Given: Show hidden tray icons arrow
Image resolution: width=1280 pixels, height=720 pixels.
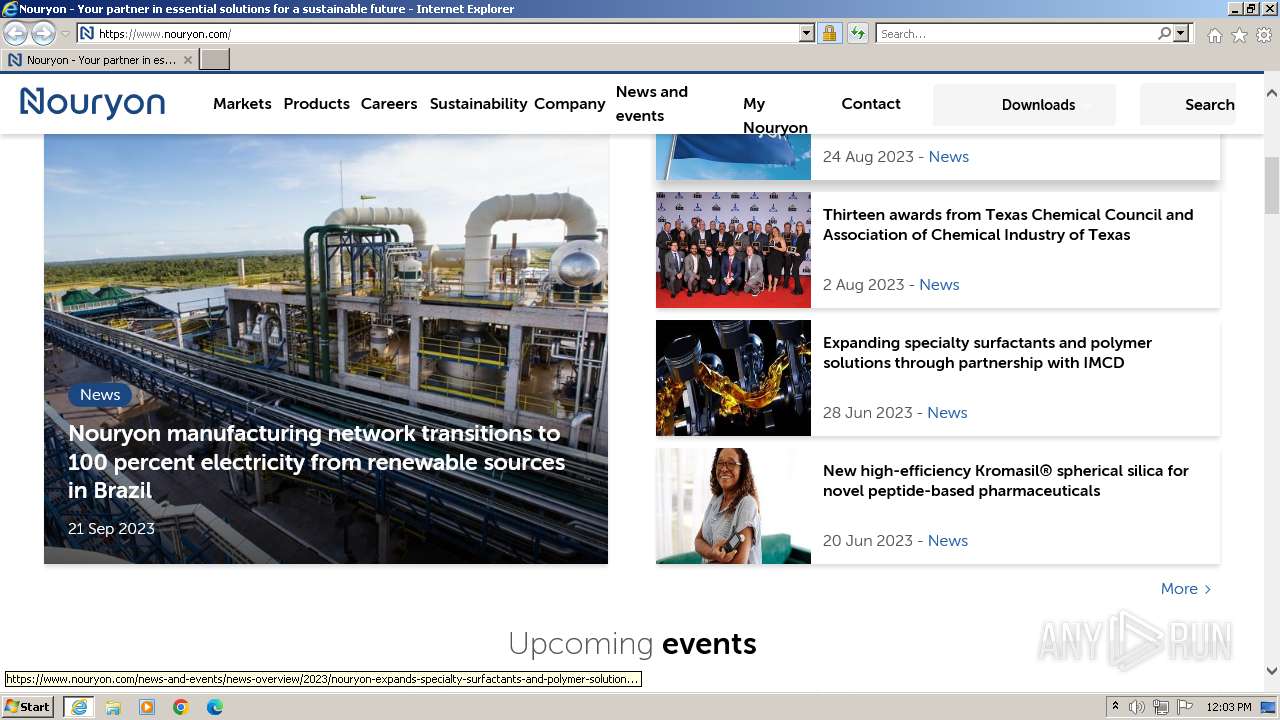Looking at the screenshot, I should click(1115, 707).
